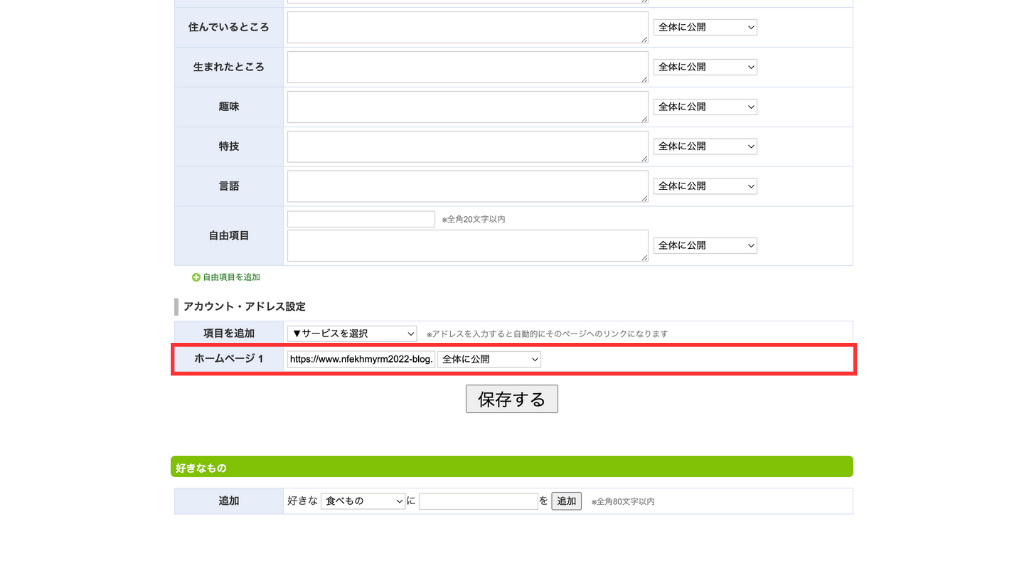The height and width of the screenshot is (561, 1024).
Task: Click the 好きなもの text input field
Action: pos(478,501)
